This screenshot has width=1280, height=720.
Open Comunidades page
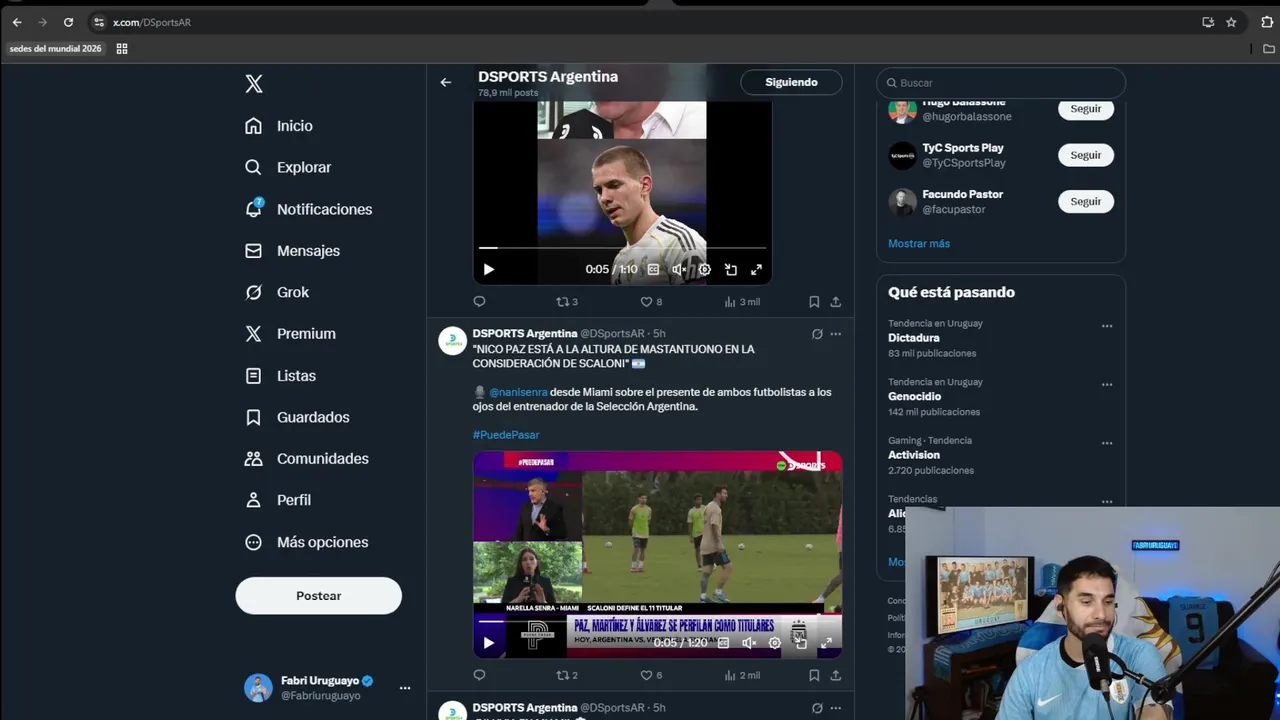click(308, 459)
